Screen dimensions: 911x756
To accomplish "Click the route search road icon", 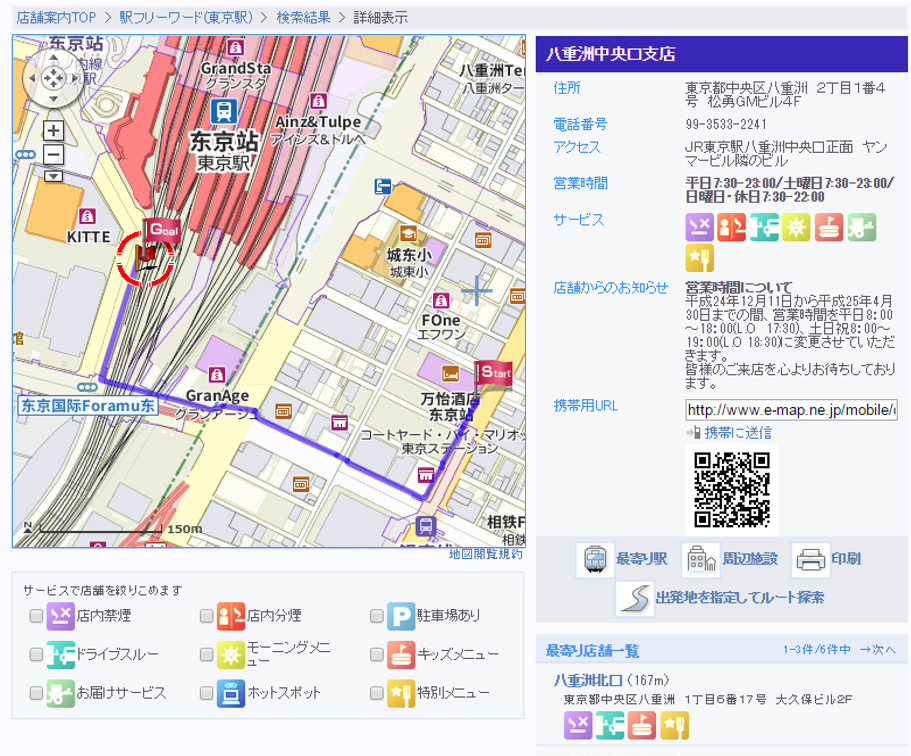I will 634,598.
